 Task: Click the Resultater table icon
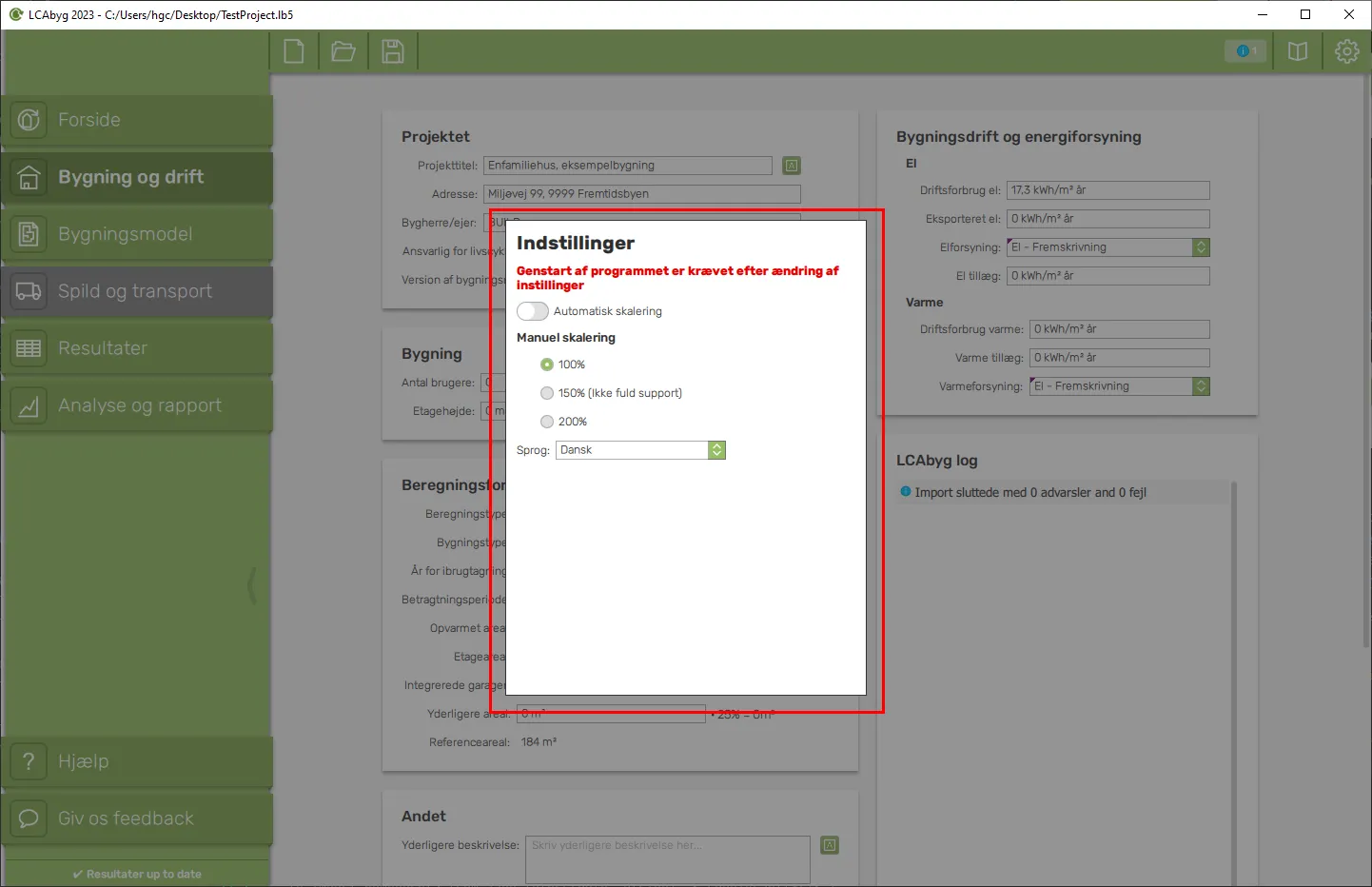point(29,348)
